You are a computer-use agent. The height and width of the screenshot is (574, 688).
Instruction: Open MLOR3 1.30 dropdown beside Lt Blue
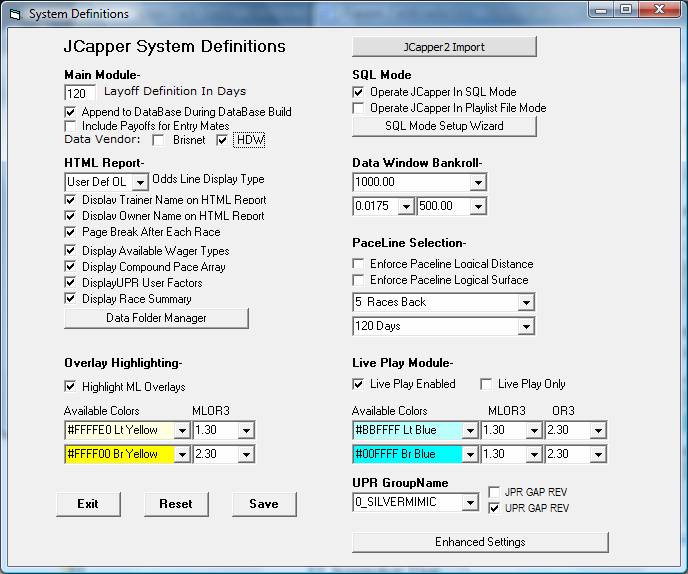[x=534, y=430]
